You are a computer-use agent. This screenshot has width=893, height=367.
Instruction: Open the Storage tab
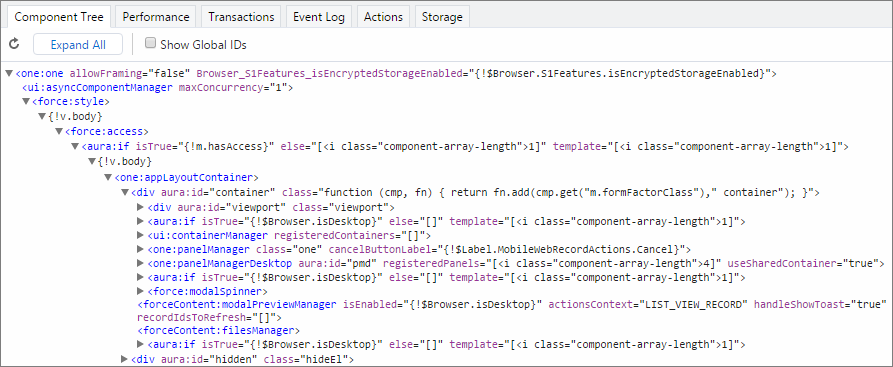pos(442,17)
